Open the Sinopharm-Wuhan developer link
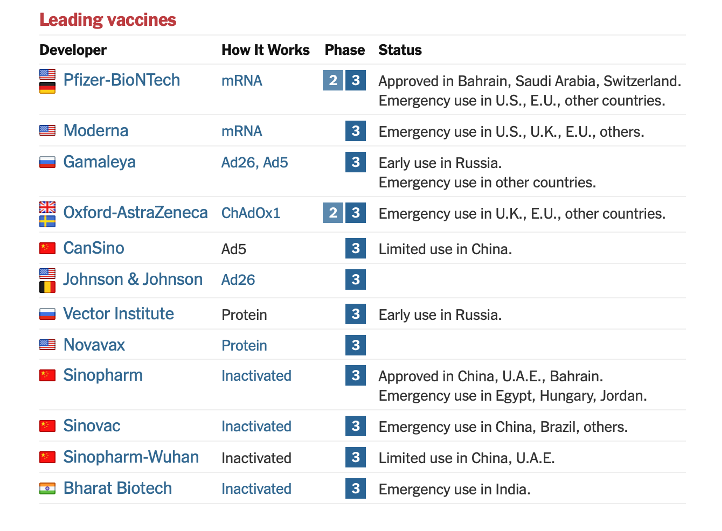The image size is (722, 531). pos(130,457)
